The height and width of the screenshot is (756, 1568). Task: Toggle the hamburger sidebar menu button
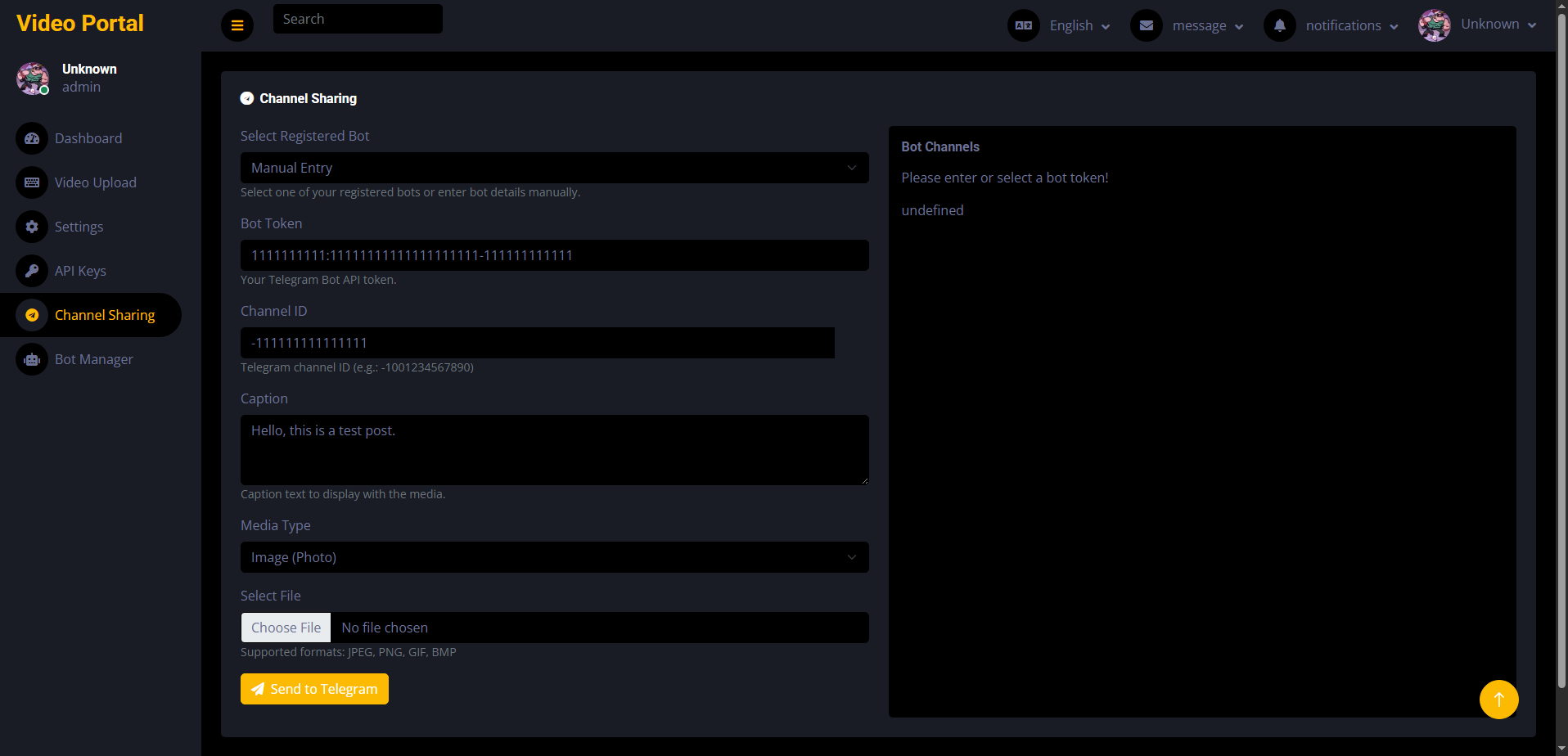(x=237, y=25)
